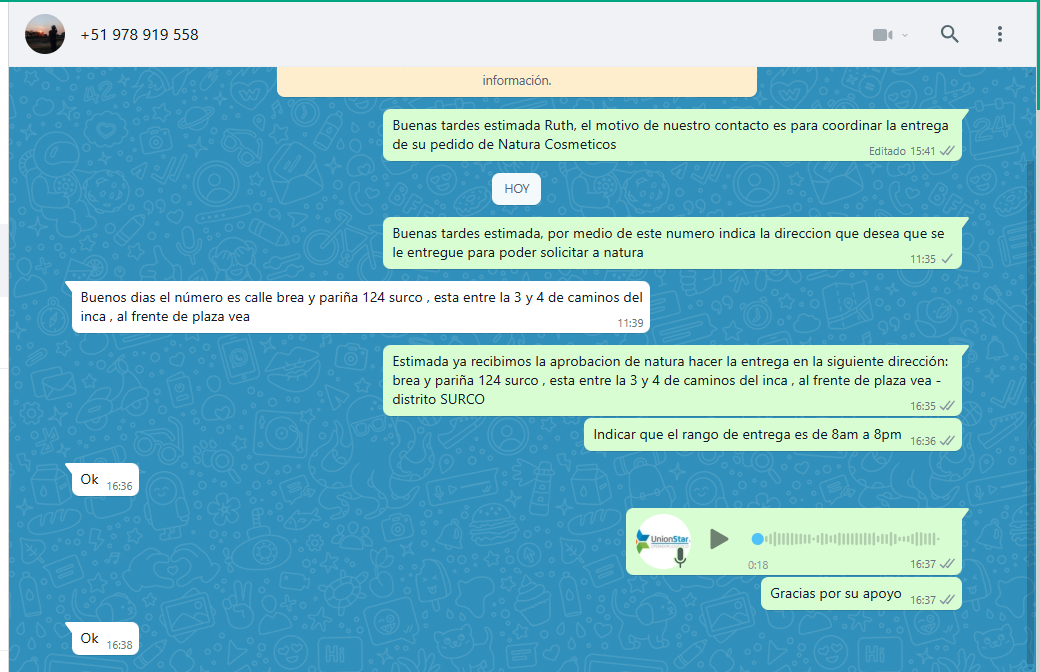
Task: Select the "Ok" message sent at 16:38
Action: pos(90,638)
